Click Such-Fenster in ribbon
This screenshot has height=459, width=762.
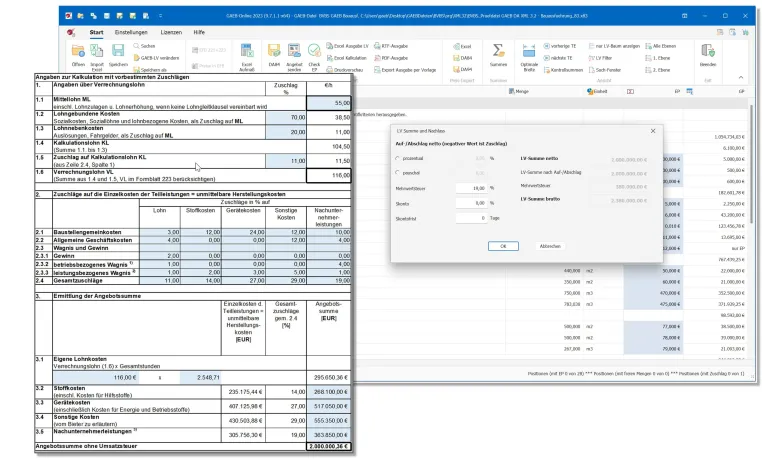(x=605, y=70)
